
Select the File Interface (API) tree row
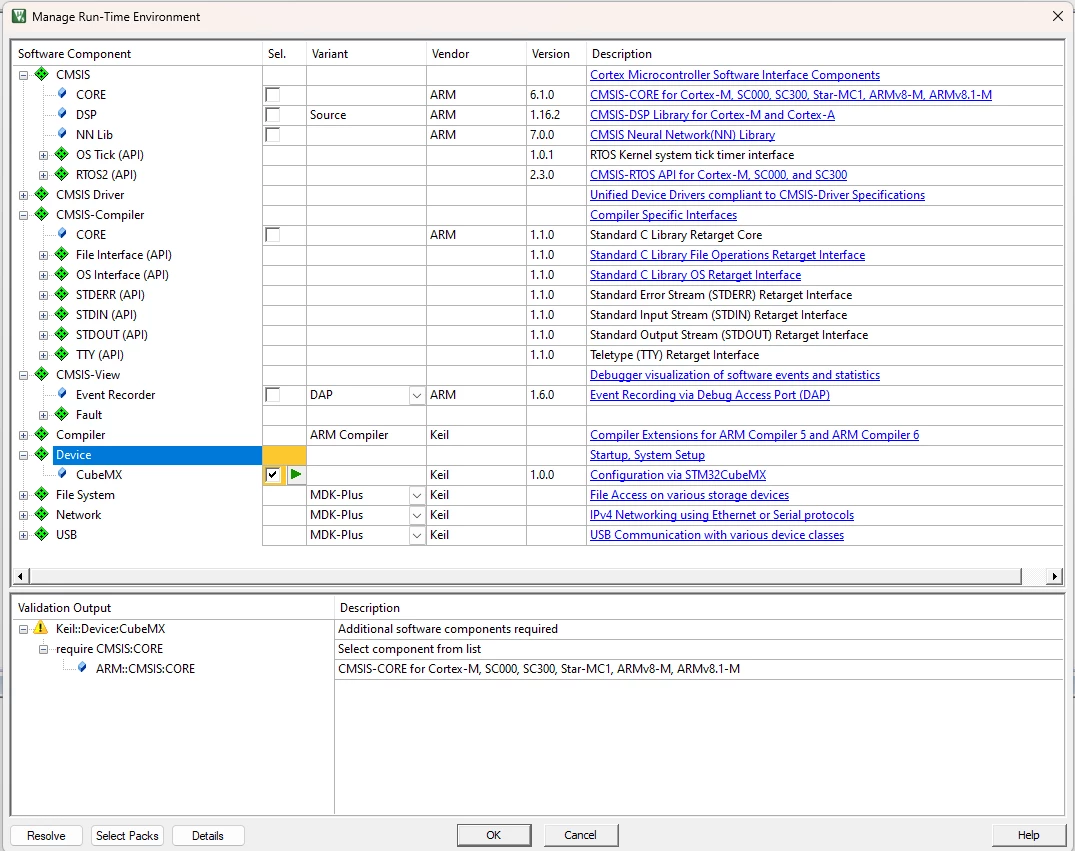(x=123, y=254)
